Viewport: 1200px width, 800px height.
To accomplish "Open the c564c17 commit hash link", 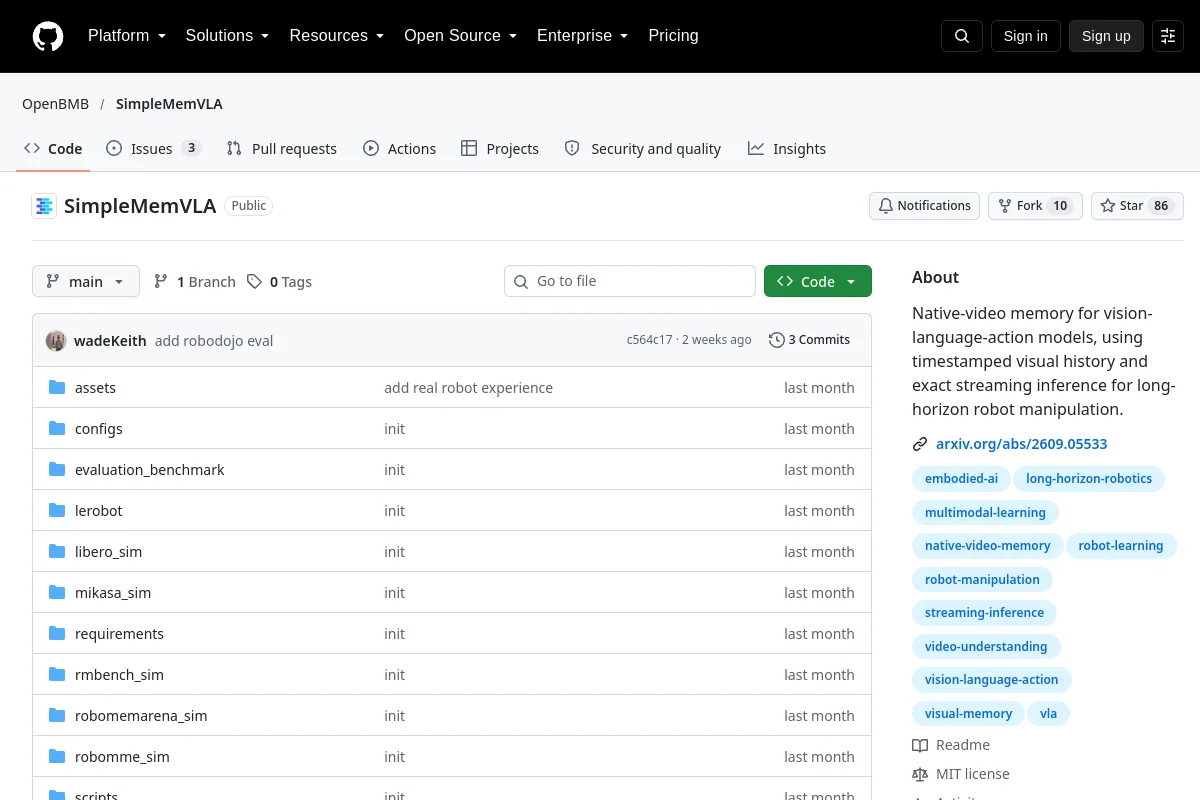I will tap(650, 340).
